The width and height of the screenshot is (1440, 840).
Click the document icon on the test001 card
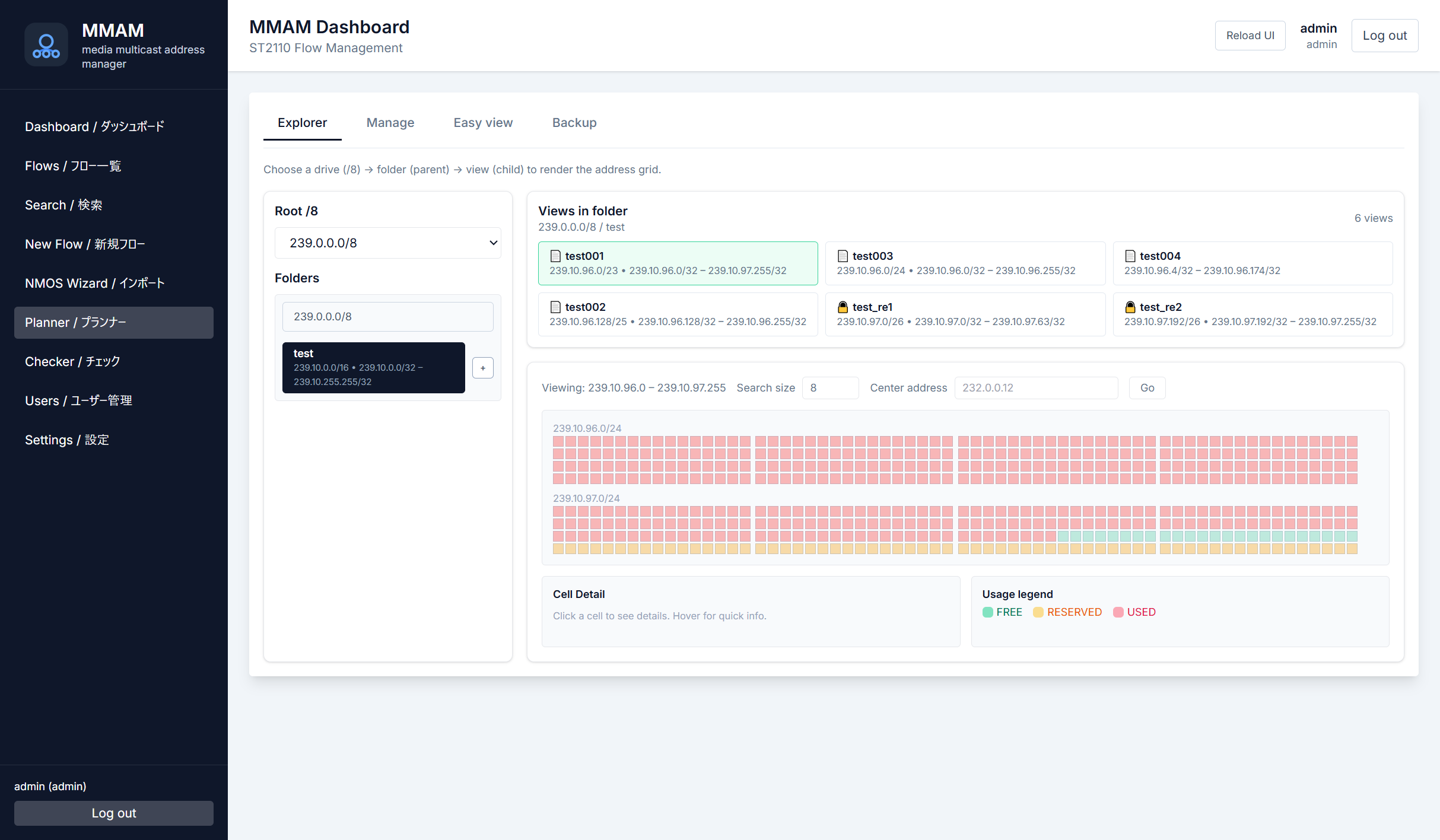[555, 256]
